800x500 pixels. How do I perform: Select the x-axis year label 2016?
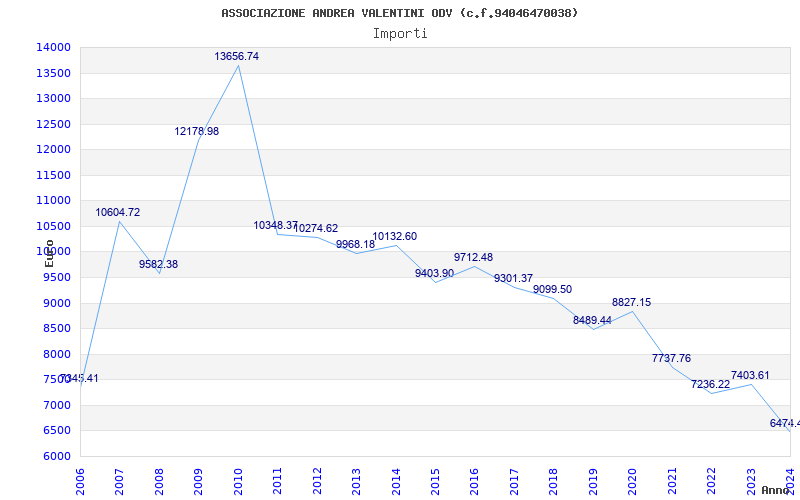pyautogui.click(x=474, y=481)
